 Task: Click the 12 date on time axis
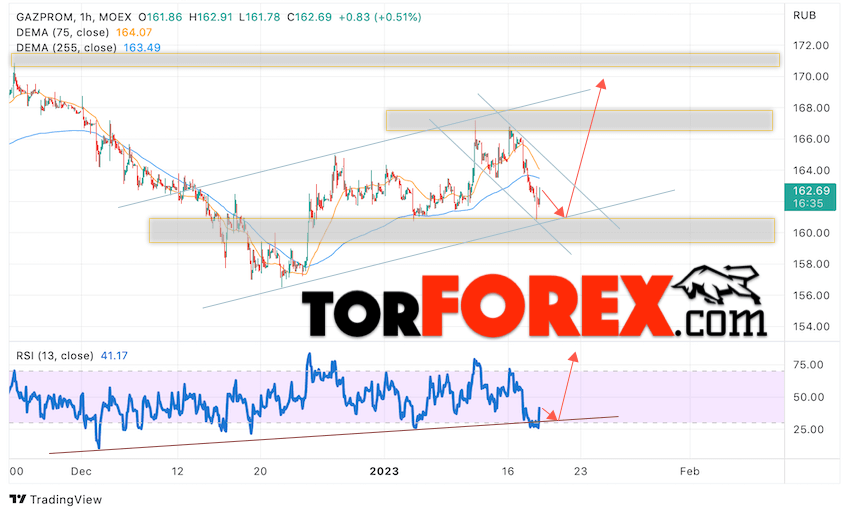point(178,471)
